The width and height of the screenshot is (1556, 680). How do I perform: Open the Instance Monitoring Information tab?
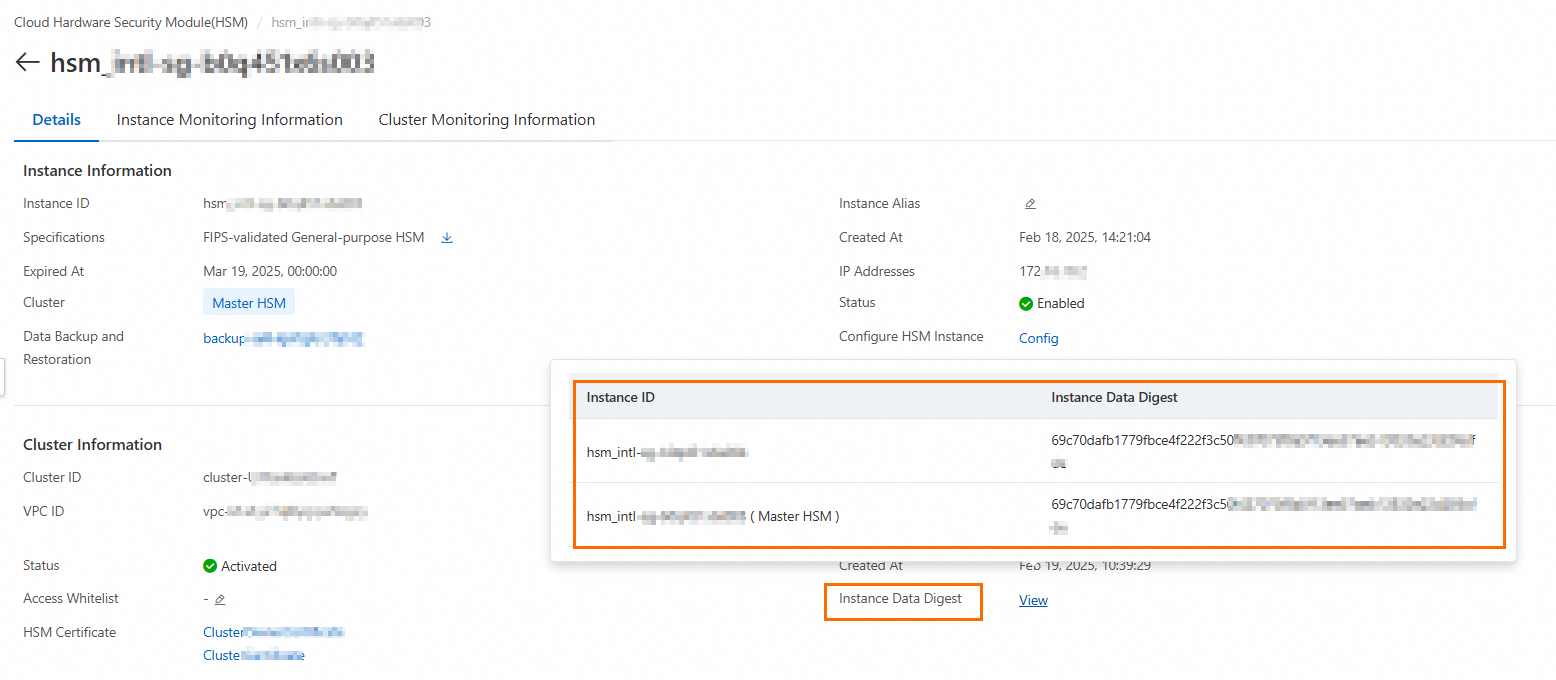pos(229,120)
